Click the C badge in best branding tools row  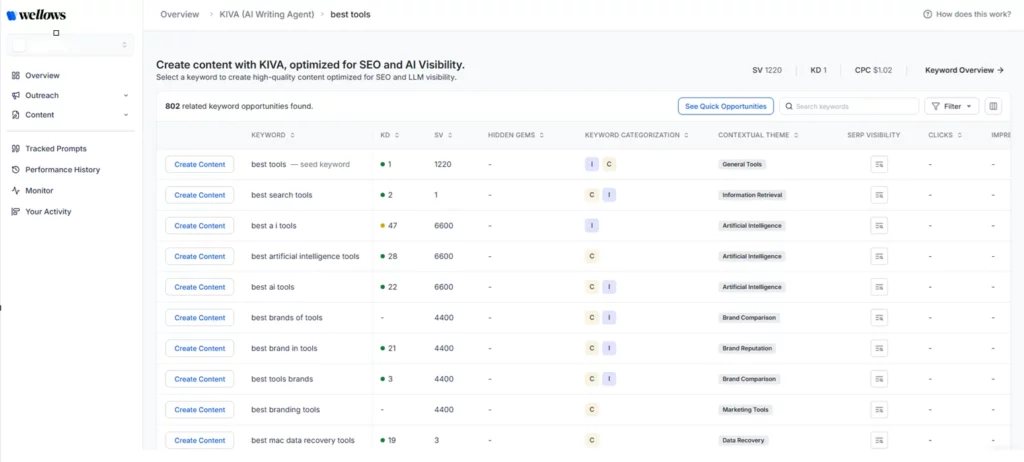592,410
